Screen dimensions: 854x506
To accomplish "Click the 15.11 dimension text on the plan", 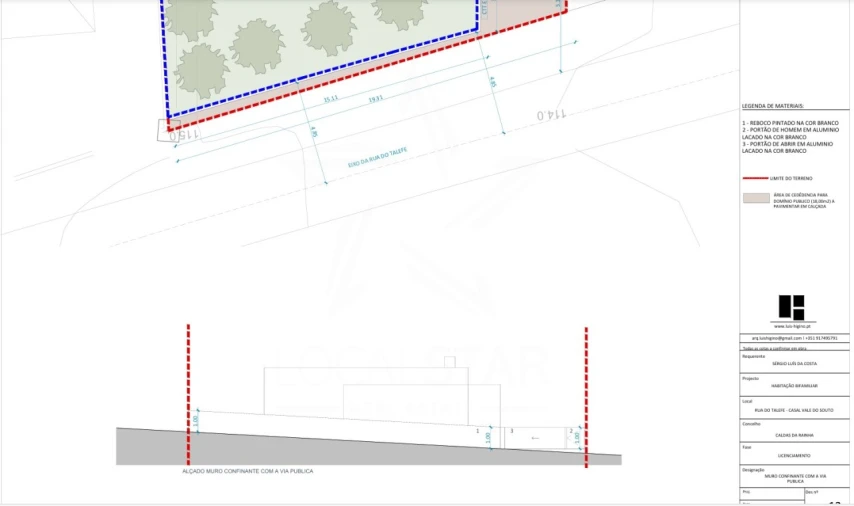I will pos(330,100).
